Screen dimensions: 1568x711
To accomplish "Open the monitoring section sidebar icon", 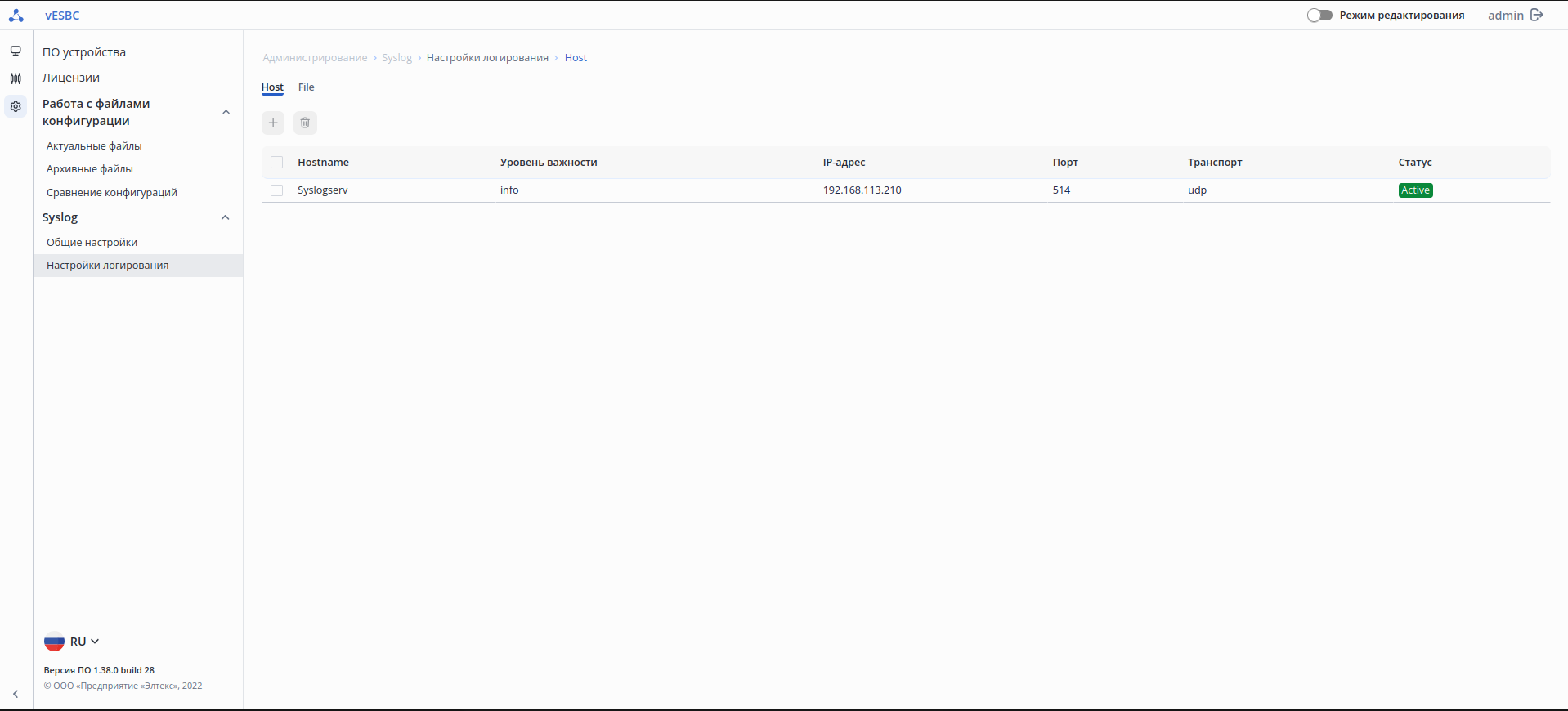I will coord(16,51).
